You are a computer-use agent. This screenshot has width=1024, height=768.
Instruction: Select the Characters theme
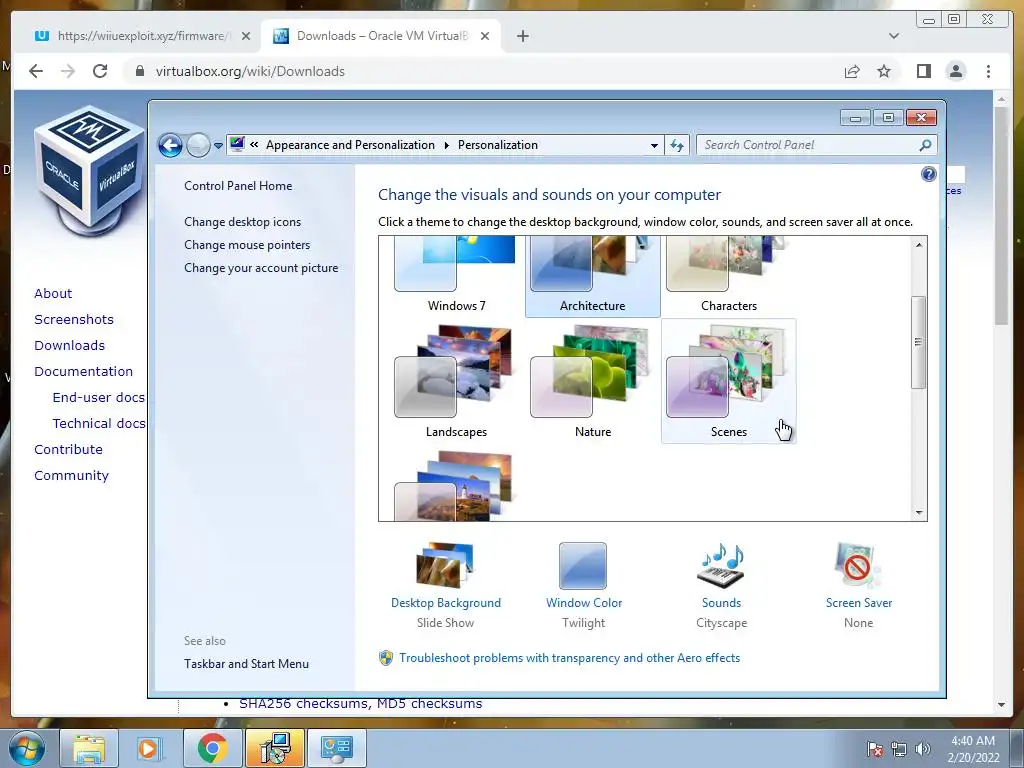tap(728, 277)
